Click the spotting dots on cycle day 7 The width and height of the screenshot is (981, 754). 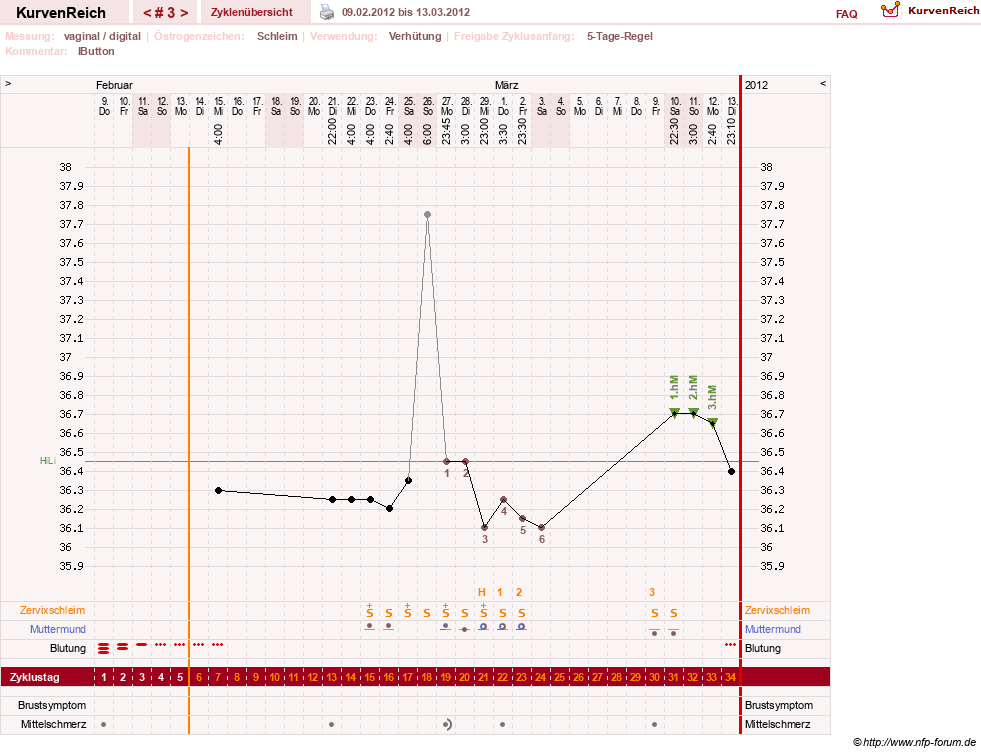pos(217,644)
